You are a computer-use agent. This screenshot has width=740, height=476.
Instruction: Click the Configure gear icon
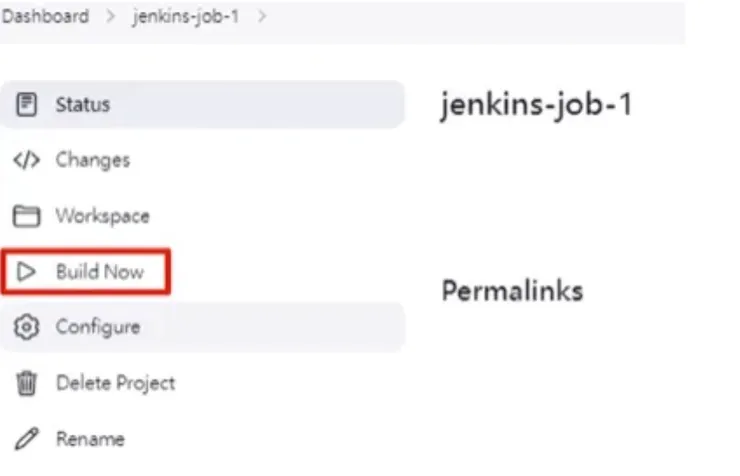[27, 327]
